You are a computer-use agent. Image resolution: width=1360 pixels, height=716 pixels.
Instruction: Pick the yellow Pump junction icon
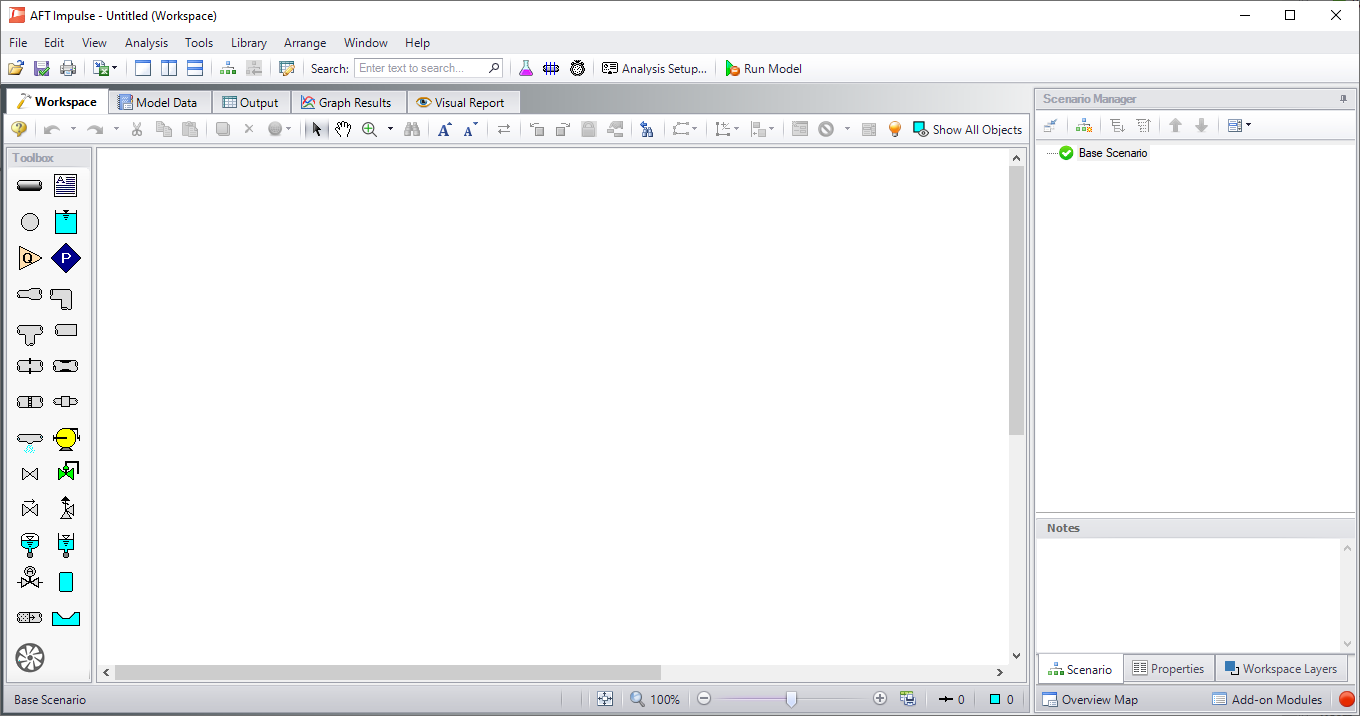pos(66,439)
